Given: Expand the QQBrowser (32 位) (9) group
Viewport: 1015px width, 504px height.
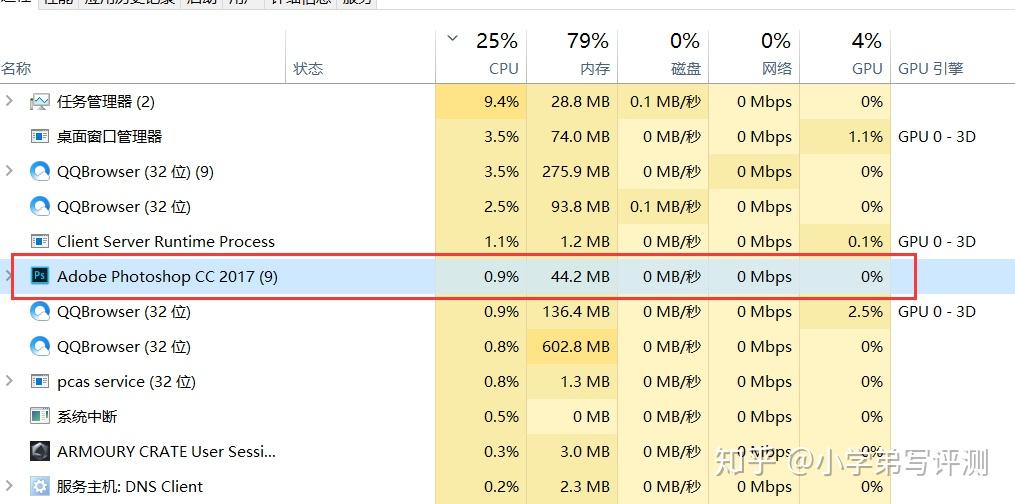Looking at the screenshot, I should pyautogui.click(x=10, y=172).
